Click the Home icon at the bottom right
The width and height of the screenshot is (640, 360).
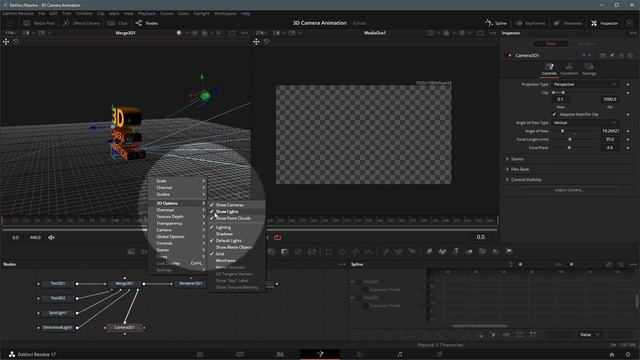click(x=612, y=354)
